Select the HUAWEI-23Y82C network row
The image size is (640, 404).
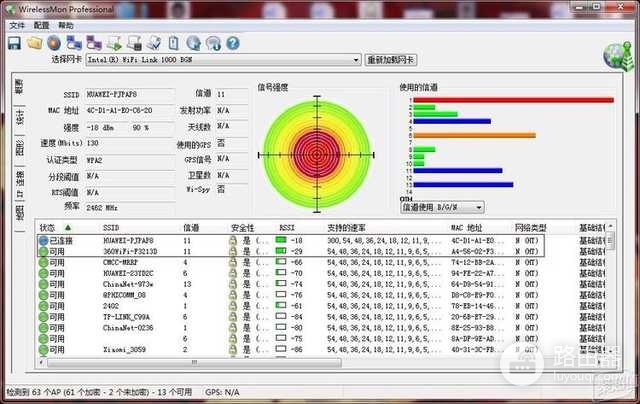tap(322, 273)
